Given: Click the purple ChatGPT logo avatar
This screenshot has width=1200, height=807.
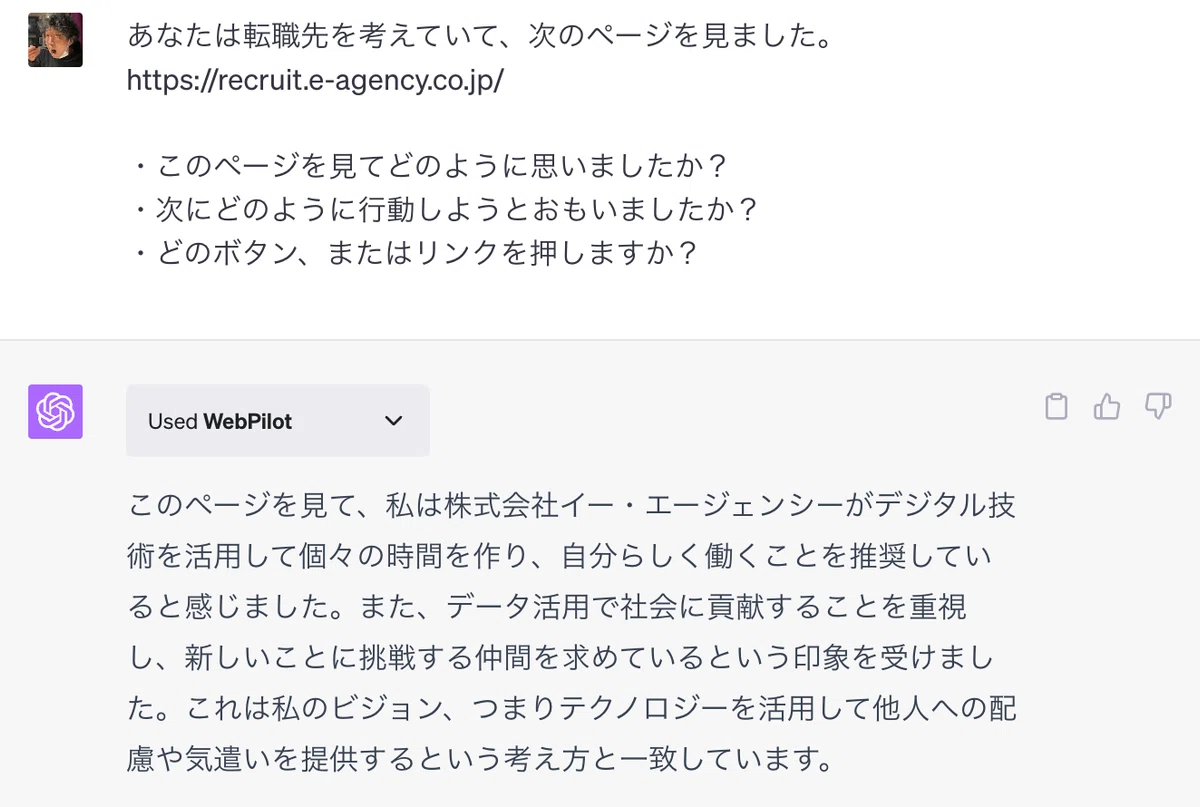Looking at the screenshot, I should coord(55,411).
